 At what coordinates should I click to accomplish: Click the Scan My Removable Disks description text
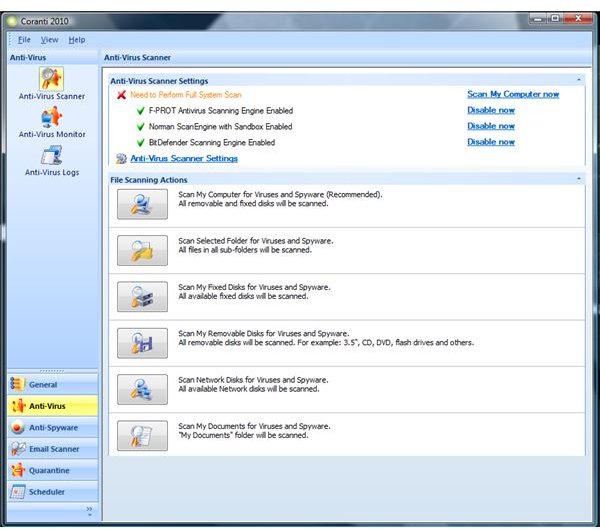coord(326,338)
